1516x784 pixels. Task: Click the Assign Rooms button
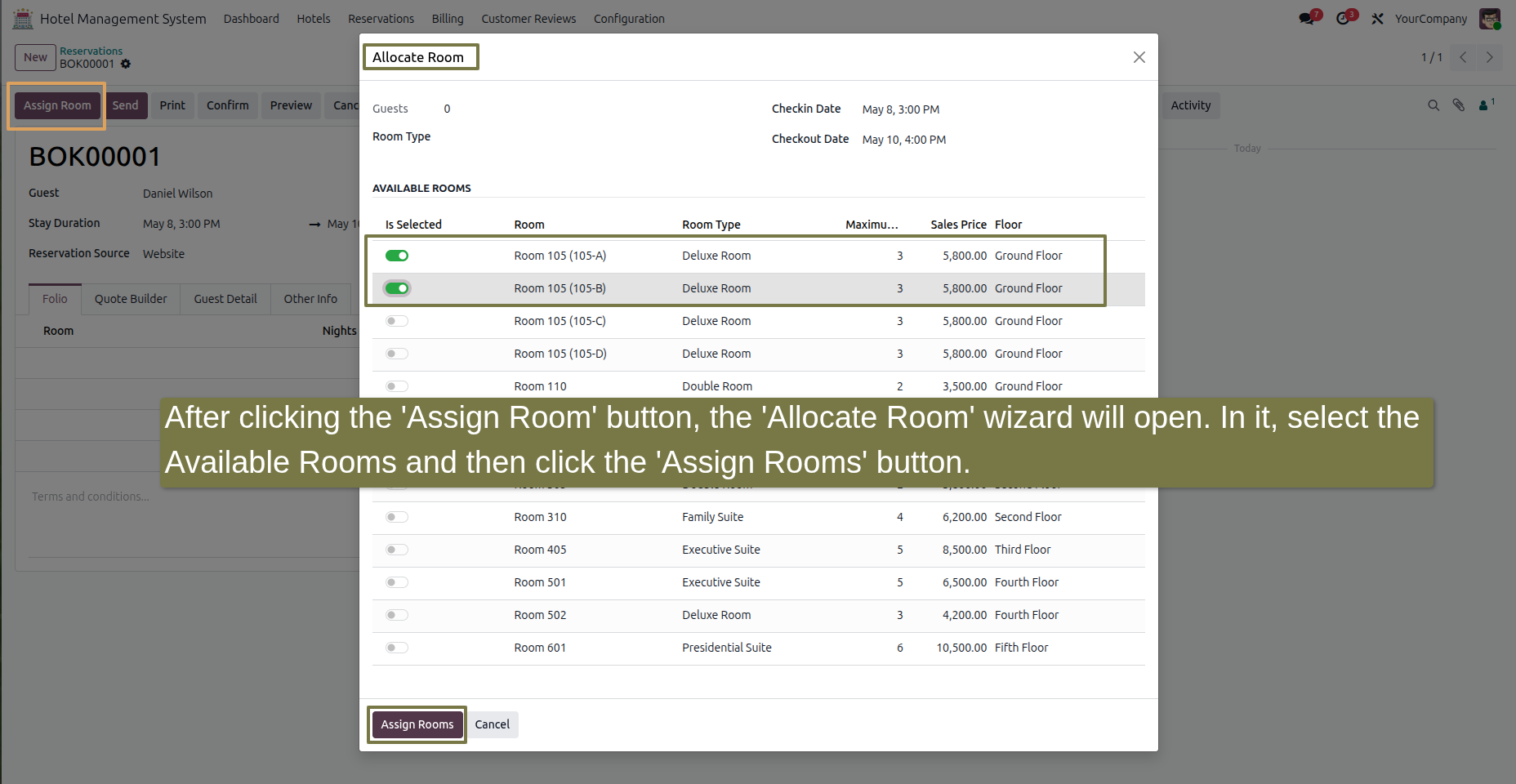coord(417,724)
